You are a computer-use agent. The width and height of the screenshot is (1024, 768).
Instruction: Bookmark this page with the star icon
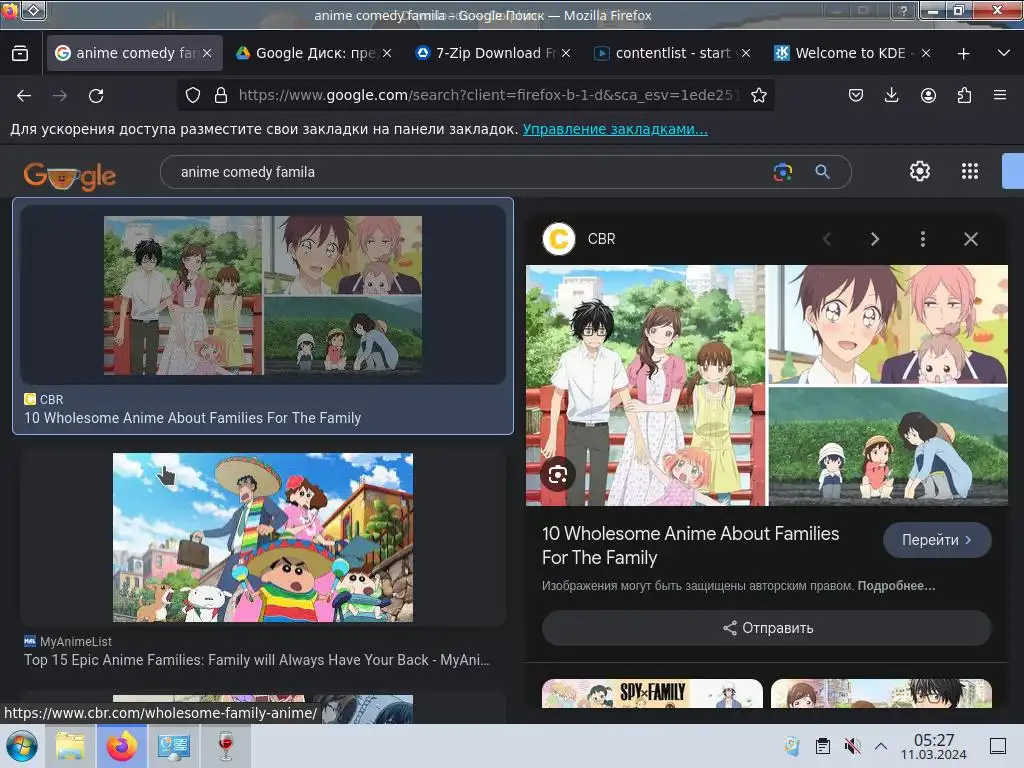(x=758, y=95)
